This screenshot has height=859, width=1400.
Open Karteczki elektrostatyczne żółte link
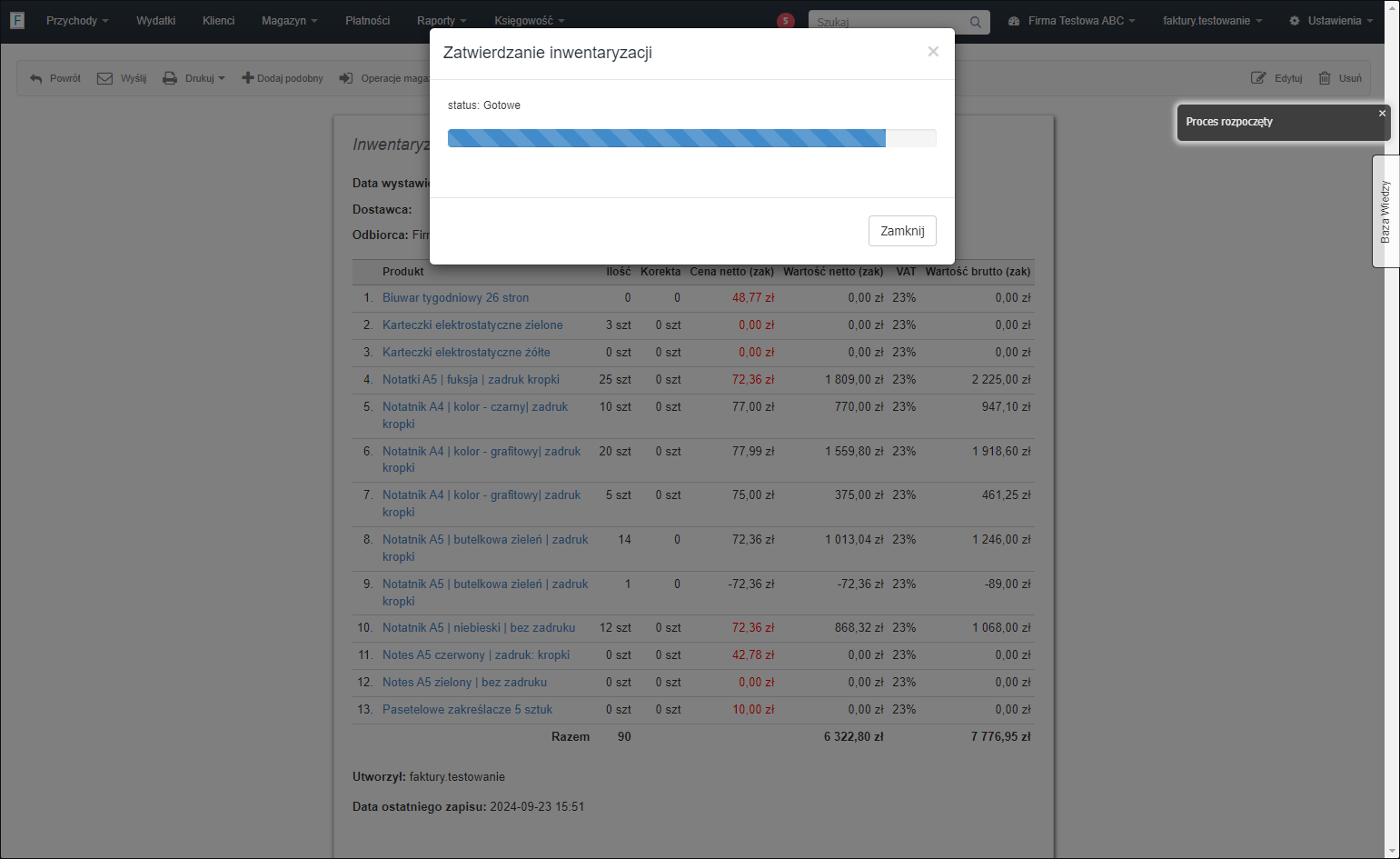click(x=466, y=353)
